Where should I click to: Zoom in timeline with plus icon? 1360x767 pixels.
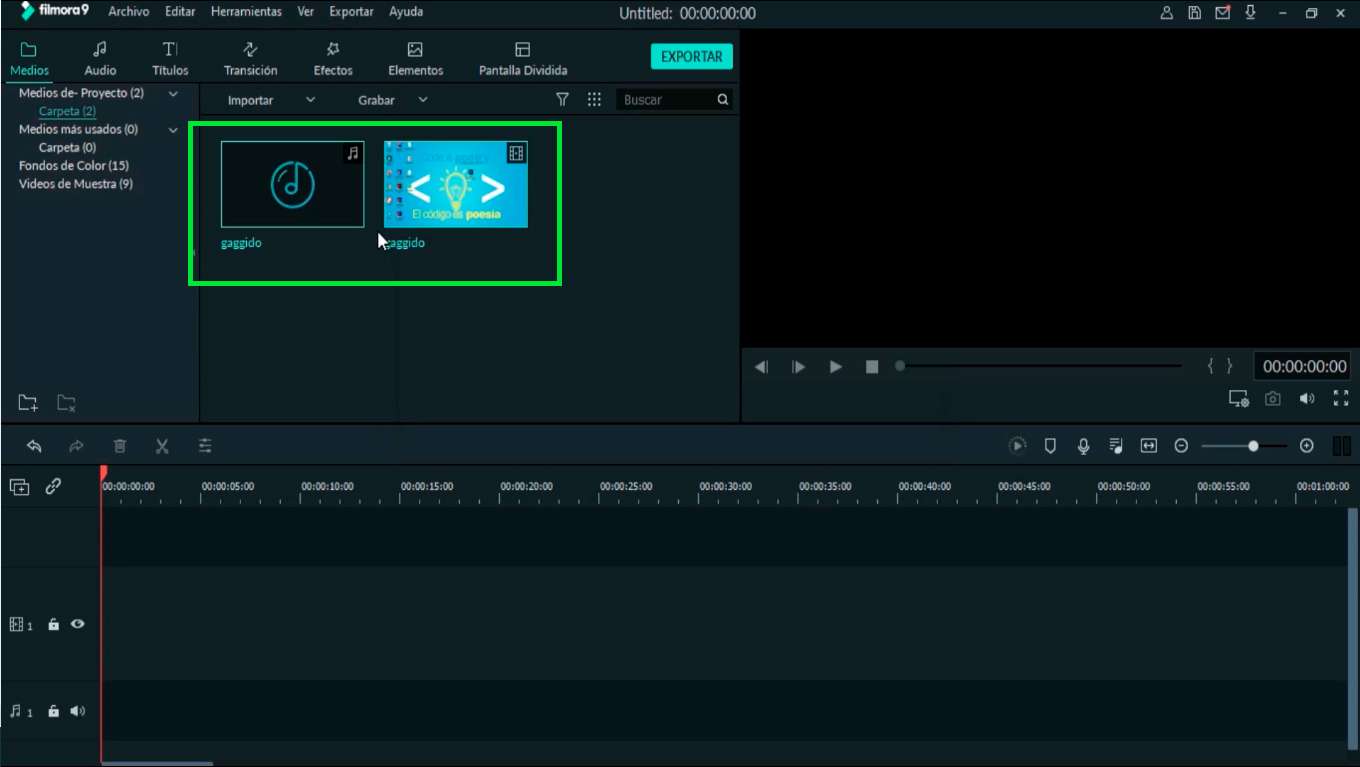click(1307, 446)
